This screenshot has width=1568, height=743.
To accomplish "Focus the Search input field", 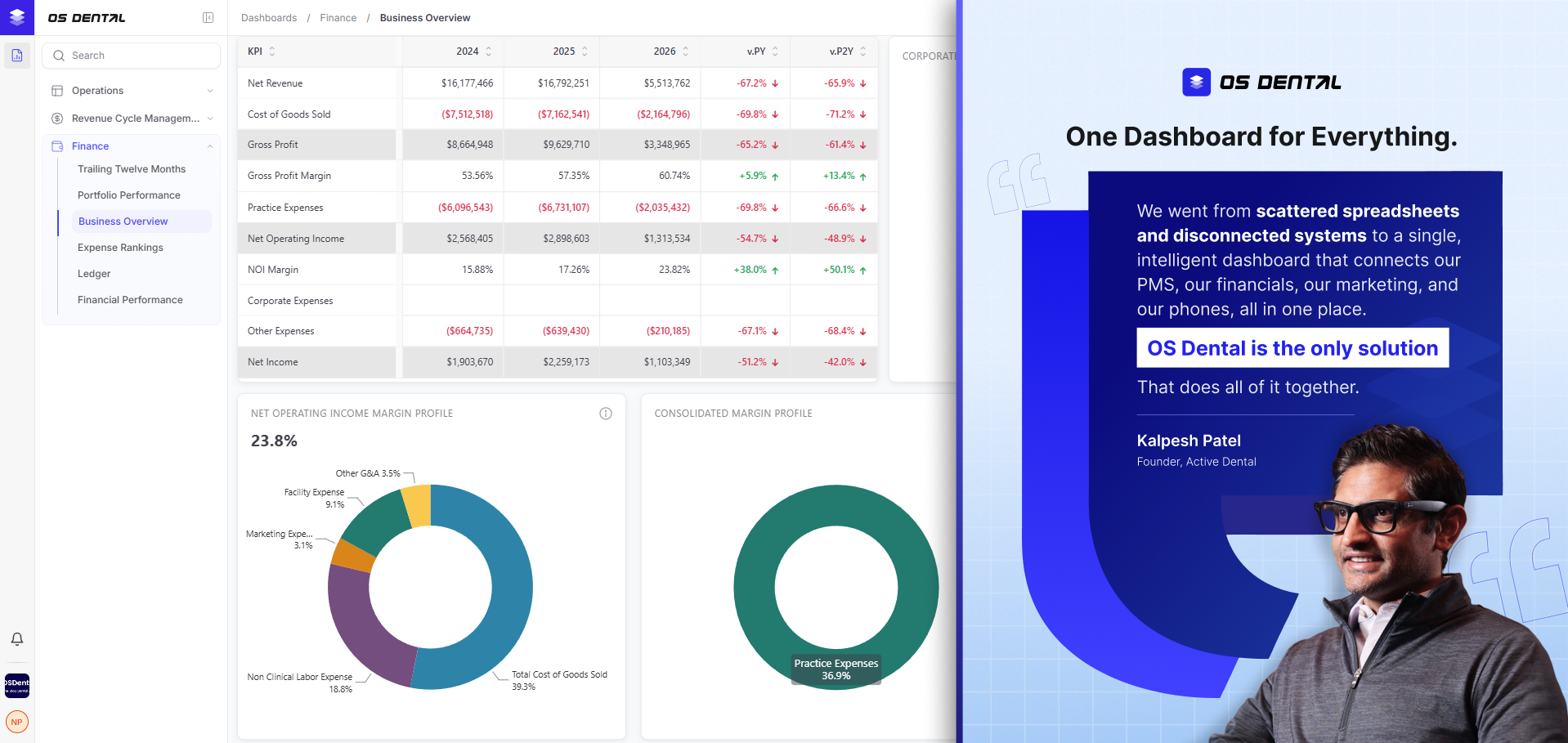I will tap(132, 56).
